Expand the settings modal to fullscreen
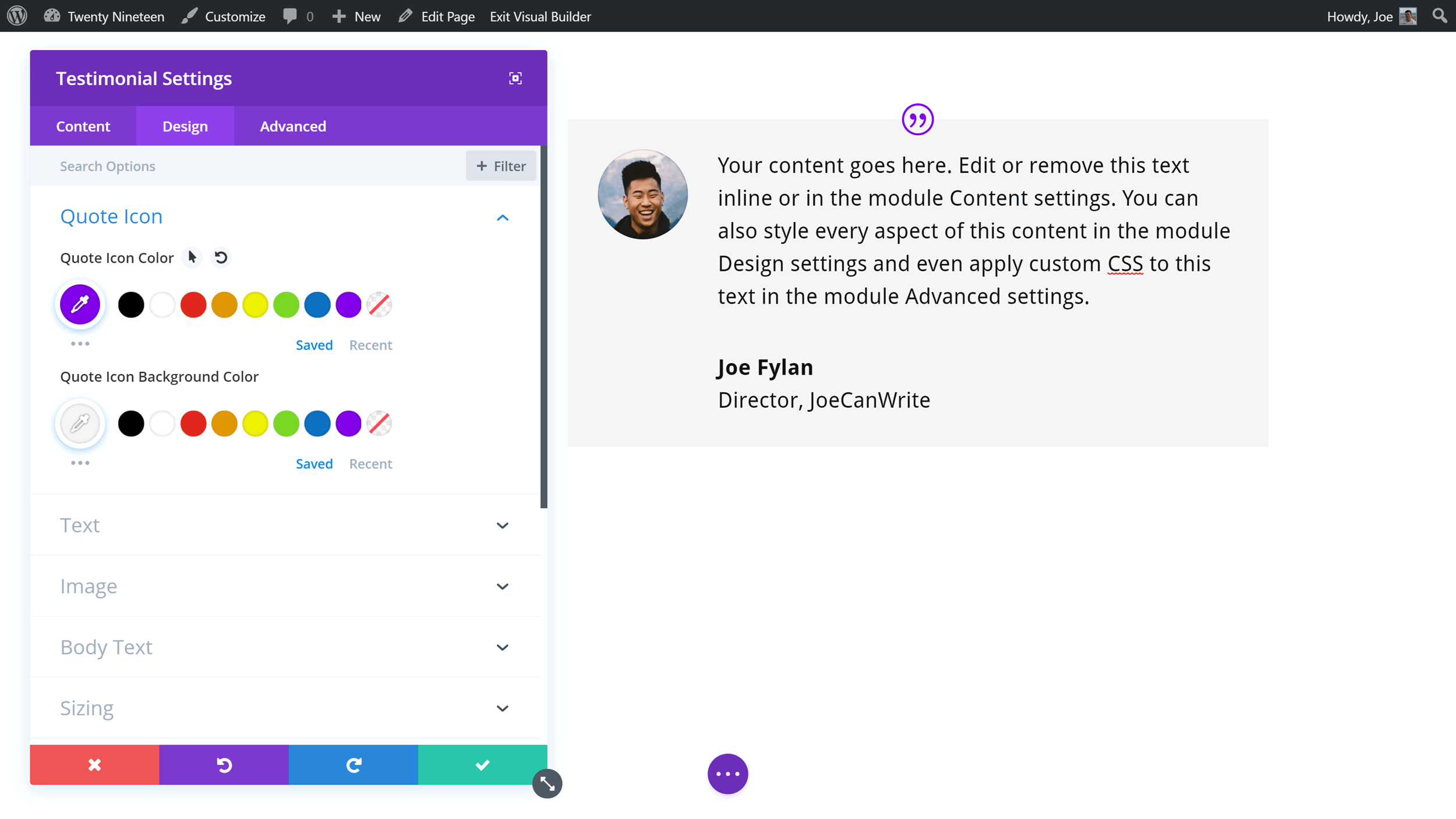The image size is (1456, 819). click(515, 78)
